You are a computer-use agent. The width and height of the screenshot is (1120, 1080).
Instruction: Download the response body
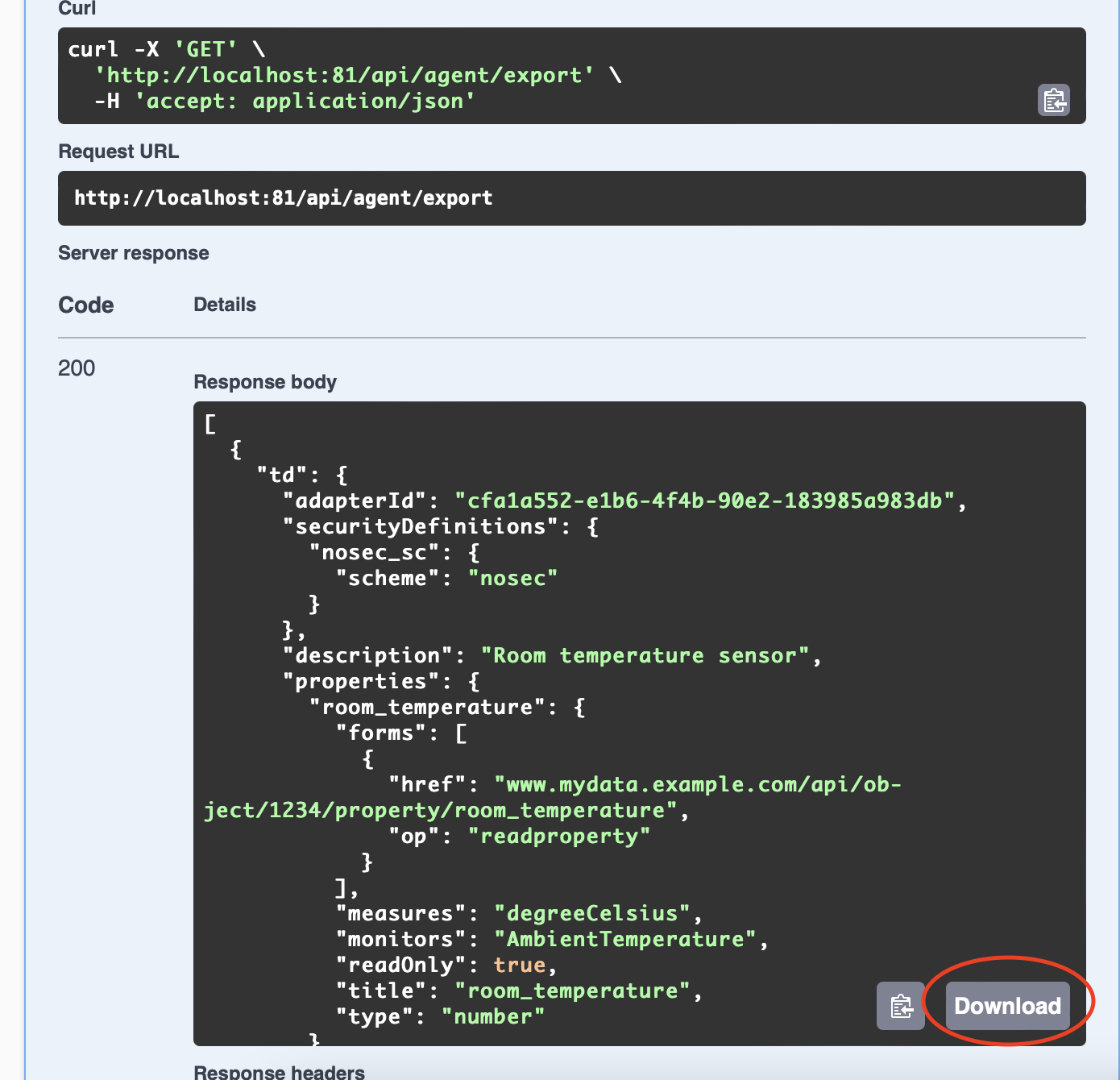pyautogui.click(x=1007, y=1006)
